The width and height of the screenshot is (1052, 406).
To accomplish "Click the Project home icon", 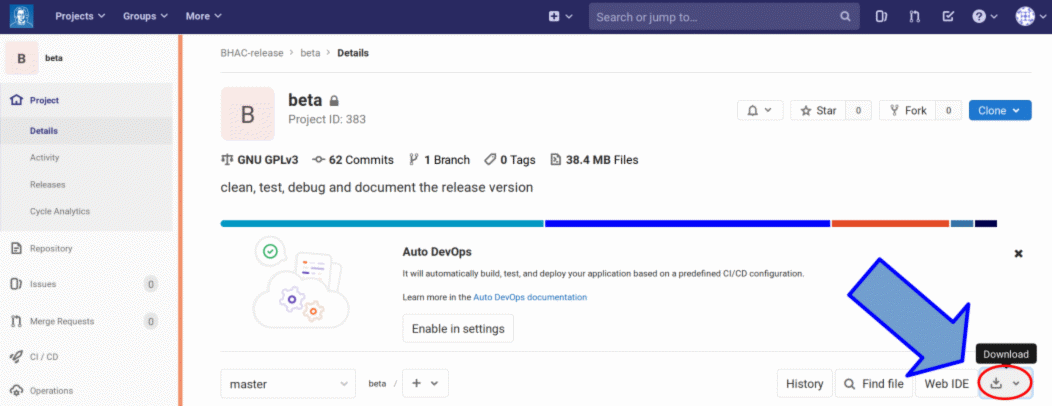I will pyautogui.click(x=17, y=100).
